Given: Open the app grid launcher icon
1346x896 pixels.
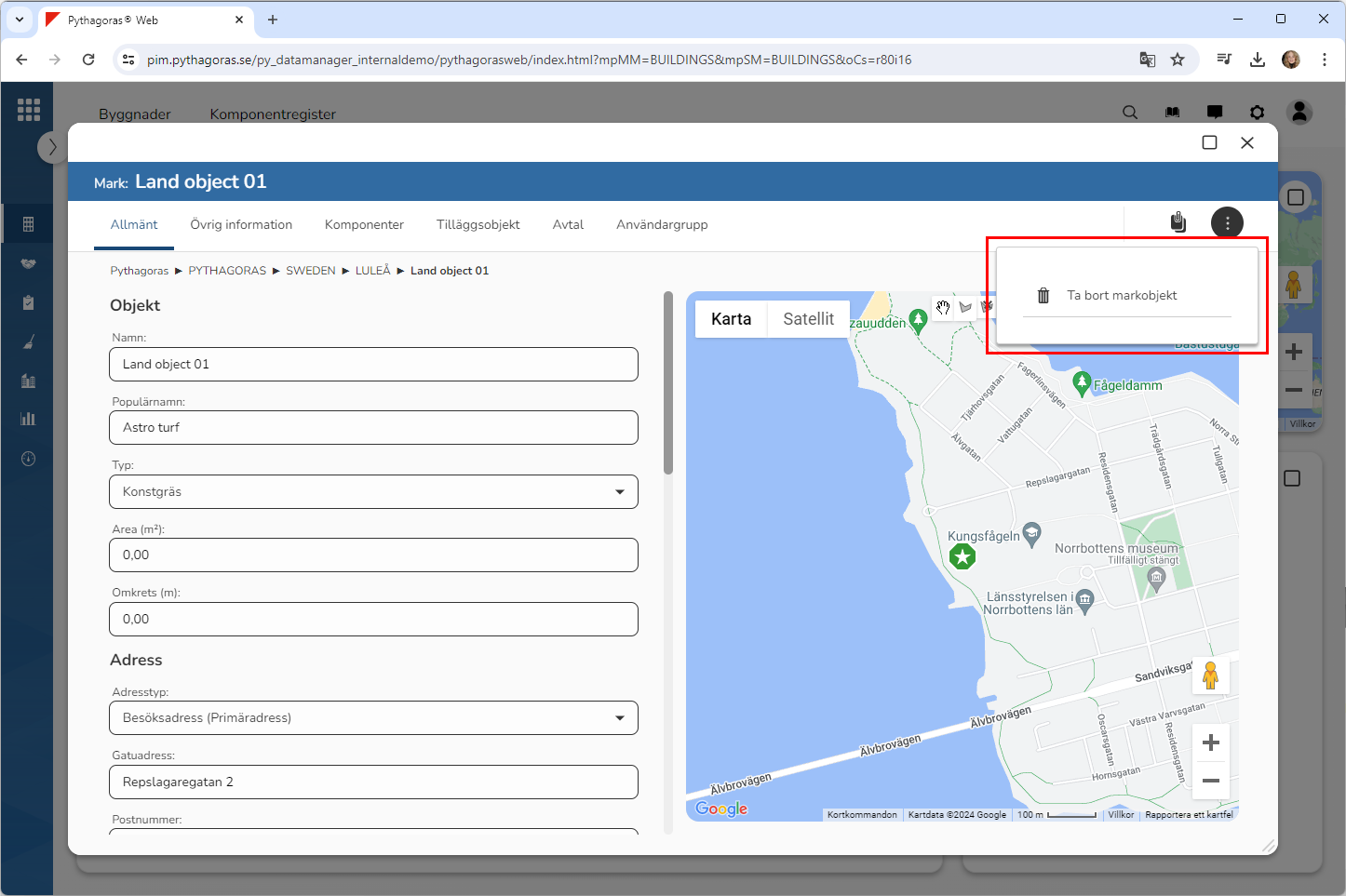Looking at the screenshot, I should (29, 110).
